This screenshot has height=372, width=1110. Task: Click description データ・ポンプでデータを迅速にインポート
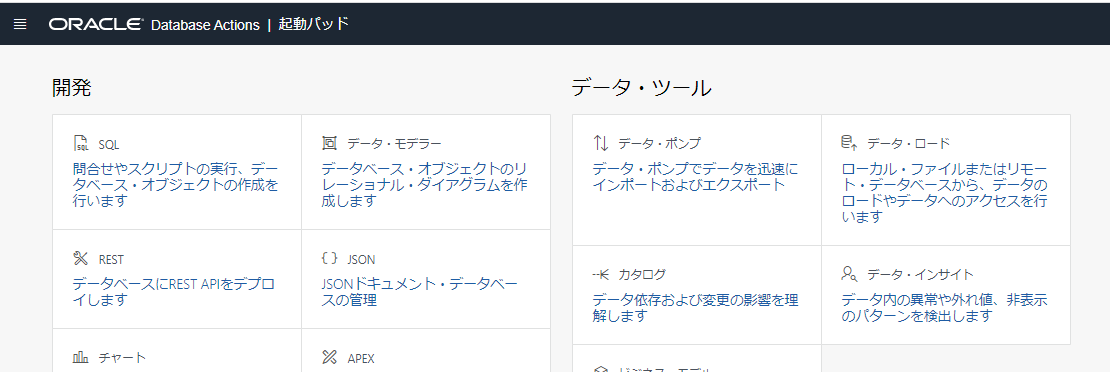(x=695, y=177)
